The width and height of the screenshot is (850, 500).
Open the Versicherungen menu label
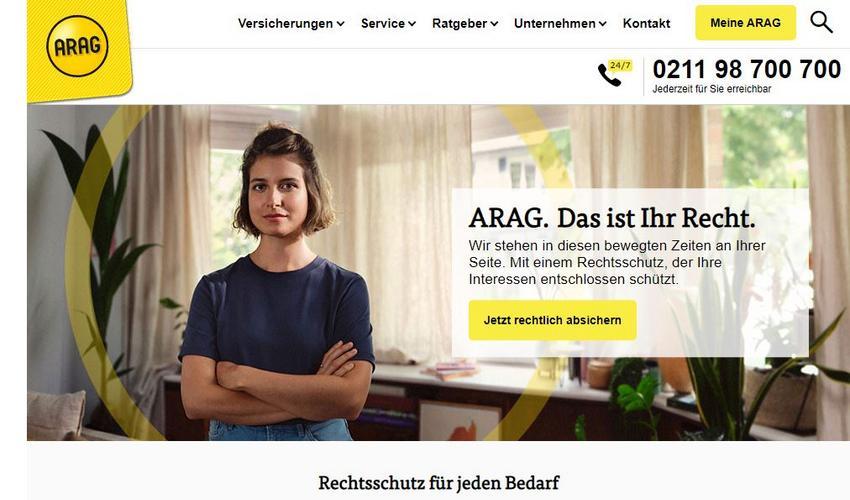click(285, 23)
